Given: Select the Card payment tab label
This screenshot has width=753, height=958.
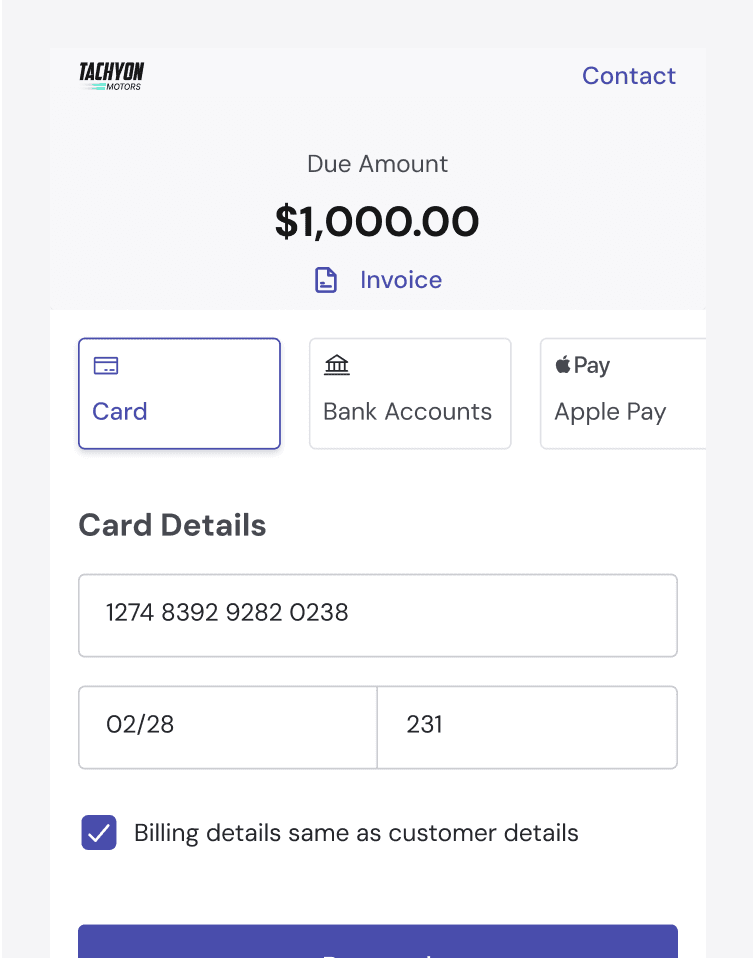Looking at the screenshot, I should tap(120, 412).
